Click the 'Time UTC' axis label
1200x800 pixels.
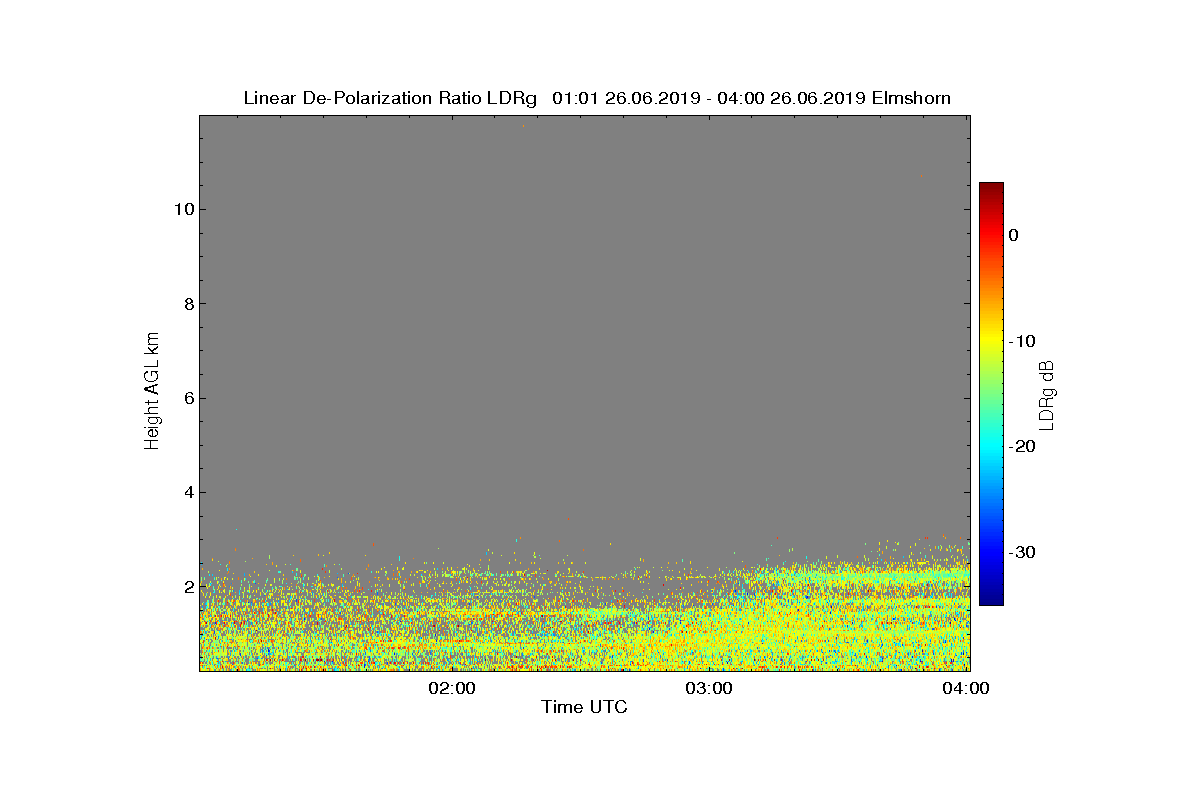(x=585, y=707)
